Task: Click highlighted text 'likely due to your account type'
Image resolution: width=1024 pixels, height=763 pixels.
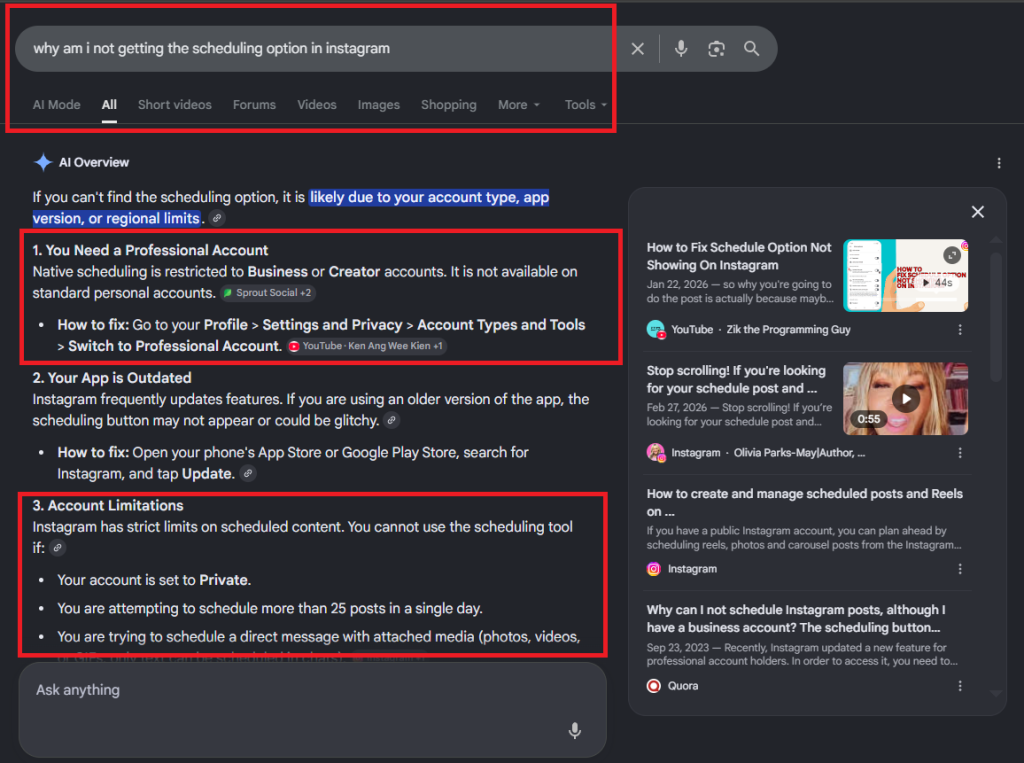Action: click(429, 197)
